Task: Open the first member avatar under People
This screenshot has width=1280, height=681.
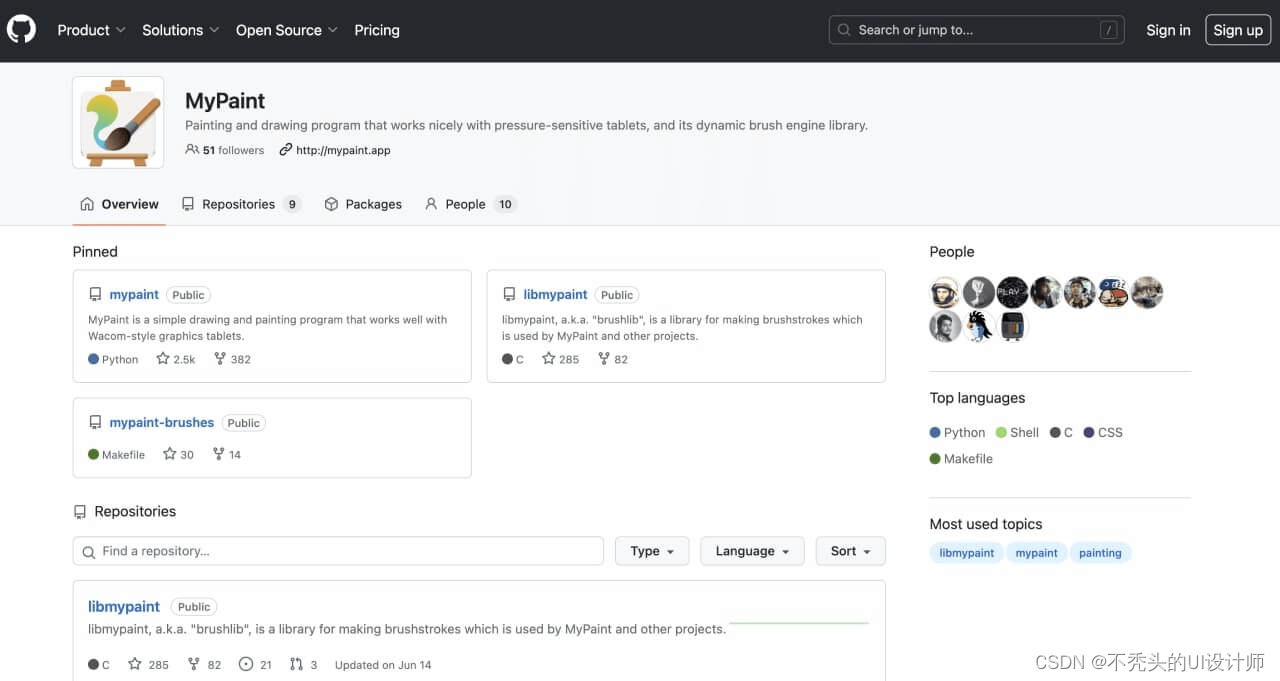Action: (945, 293)
